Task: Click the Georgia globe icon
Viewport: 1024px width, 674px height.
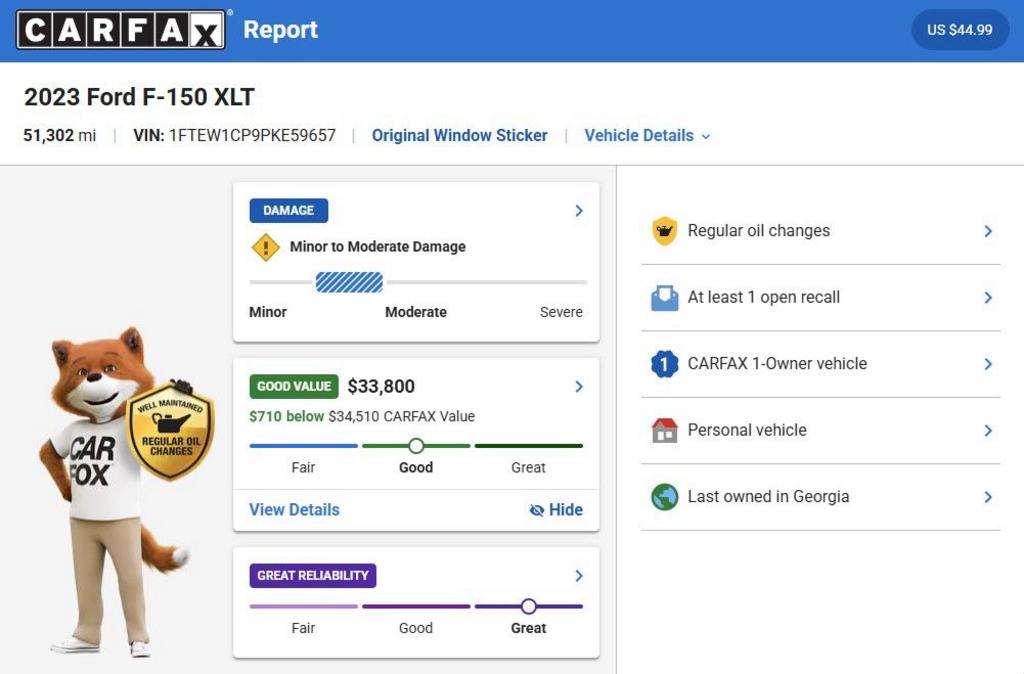Action: point(665,497)
